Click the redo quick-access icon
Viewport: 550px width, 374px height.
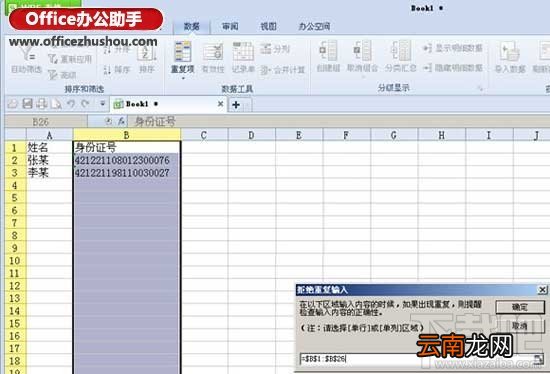pyautogui.click(x=85, y=104)
